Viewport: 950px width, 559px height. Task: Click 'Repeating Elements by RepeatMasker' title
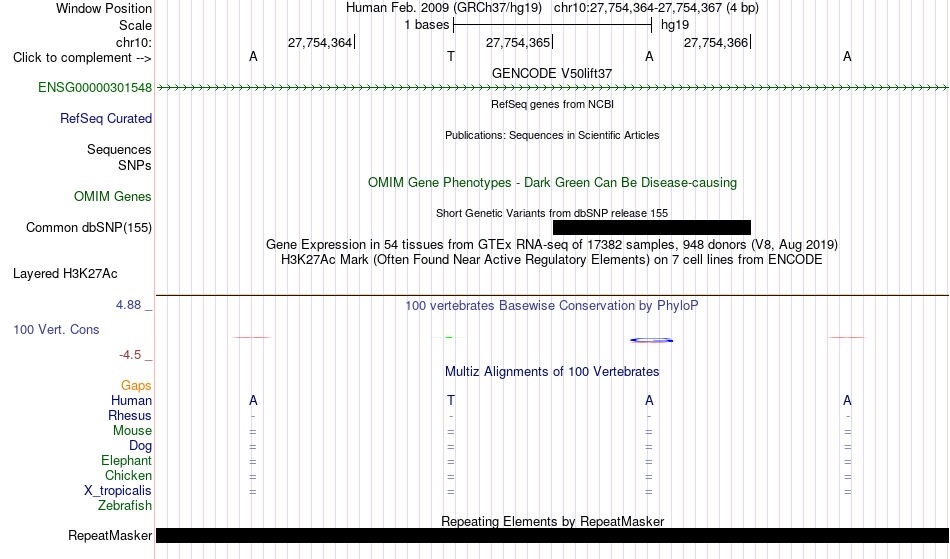[x=552, y=521]
